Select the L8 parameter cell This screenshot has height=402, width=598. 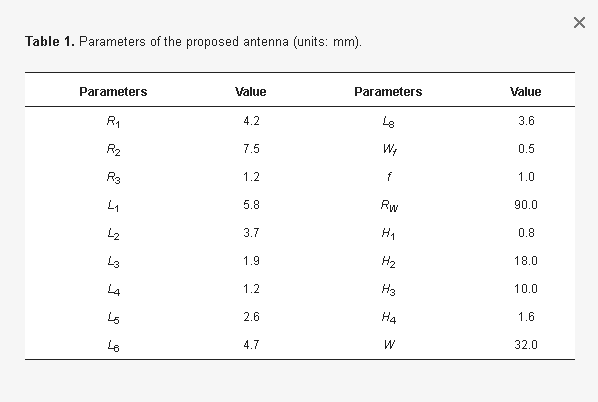point(389,122)
